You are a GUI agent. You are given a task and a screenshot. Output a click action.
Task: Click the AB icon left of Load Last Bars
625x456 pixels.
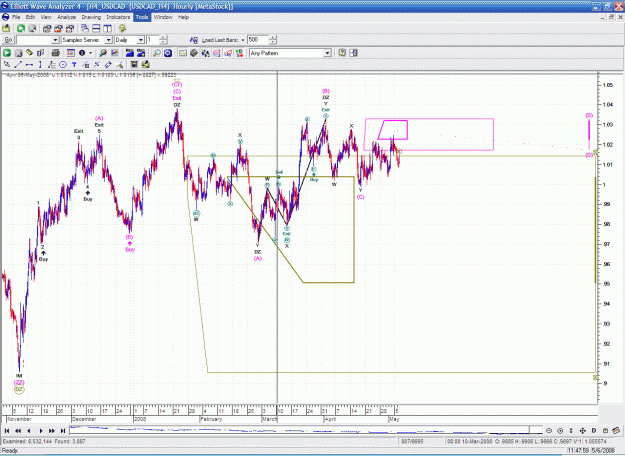pos(194,40)
